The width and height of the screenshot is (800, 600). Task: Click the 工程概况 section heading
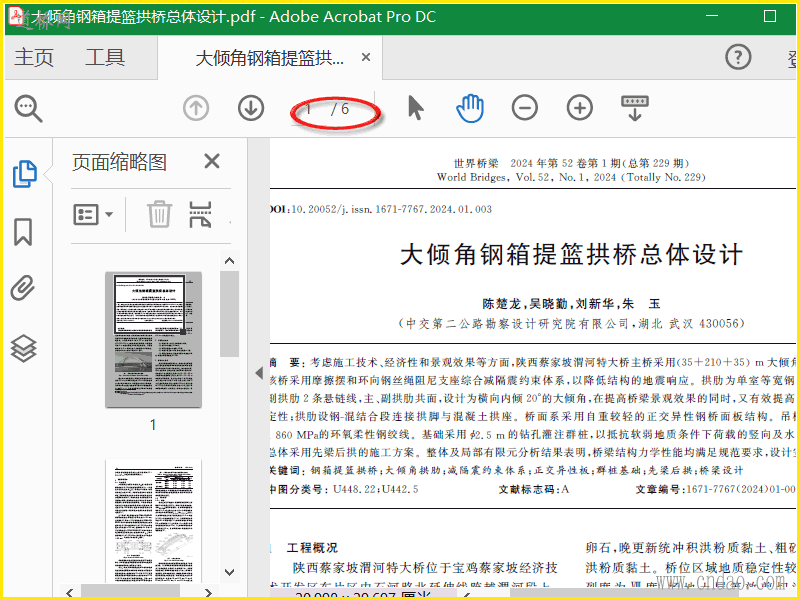click(x=312, y=548)
